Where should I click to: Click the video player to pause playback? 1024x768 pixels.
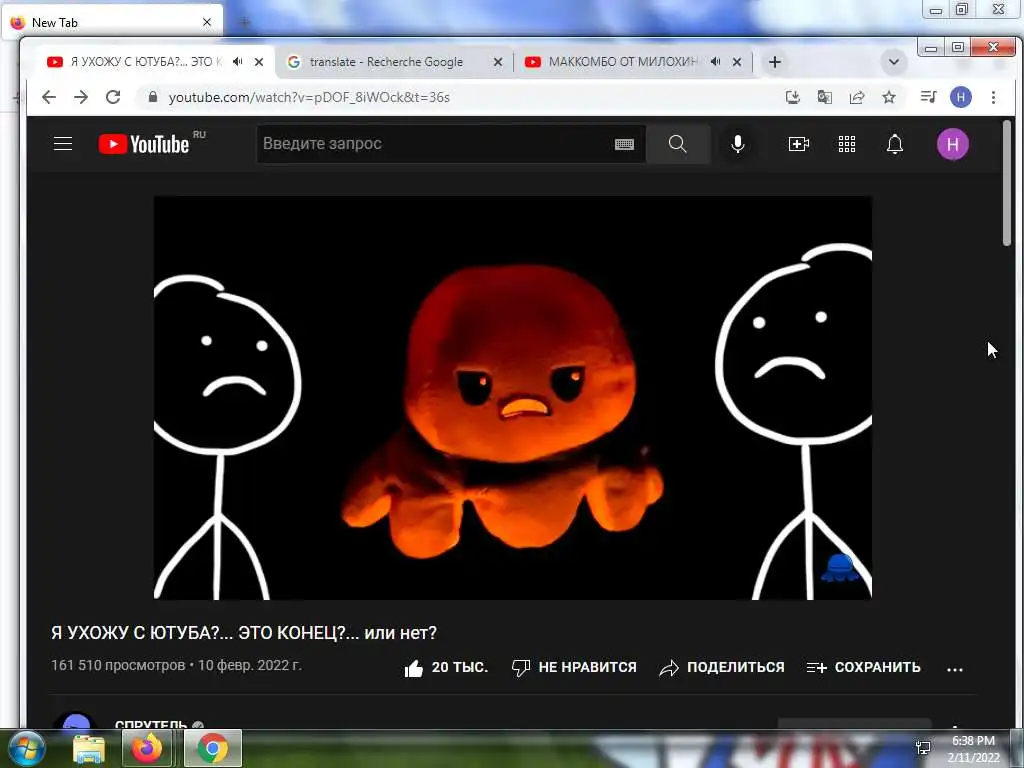tap(513, 397)
